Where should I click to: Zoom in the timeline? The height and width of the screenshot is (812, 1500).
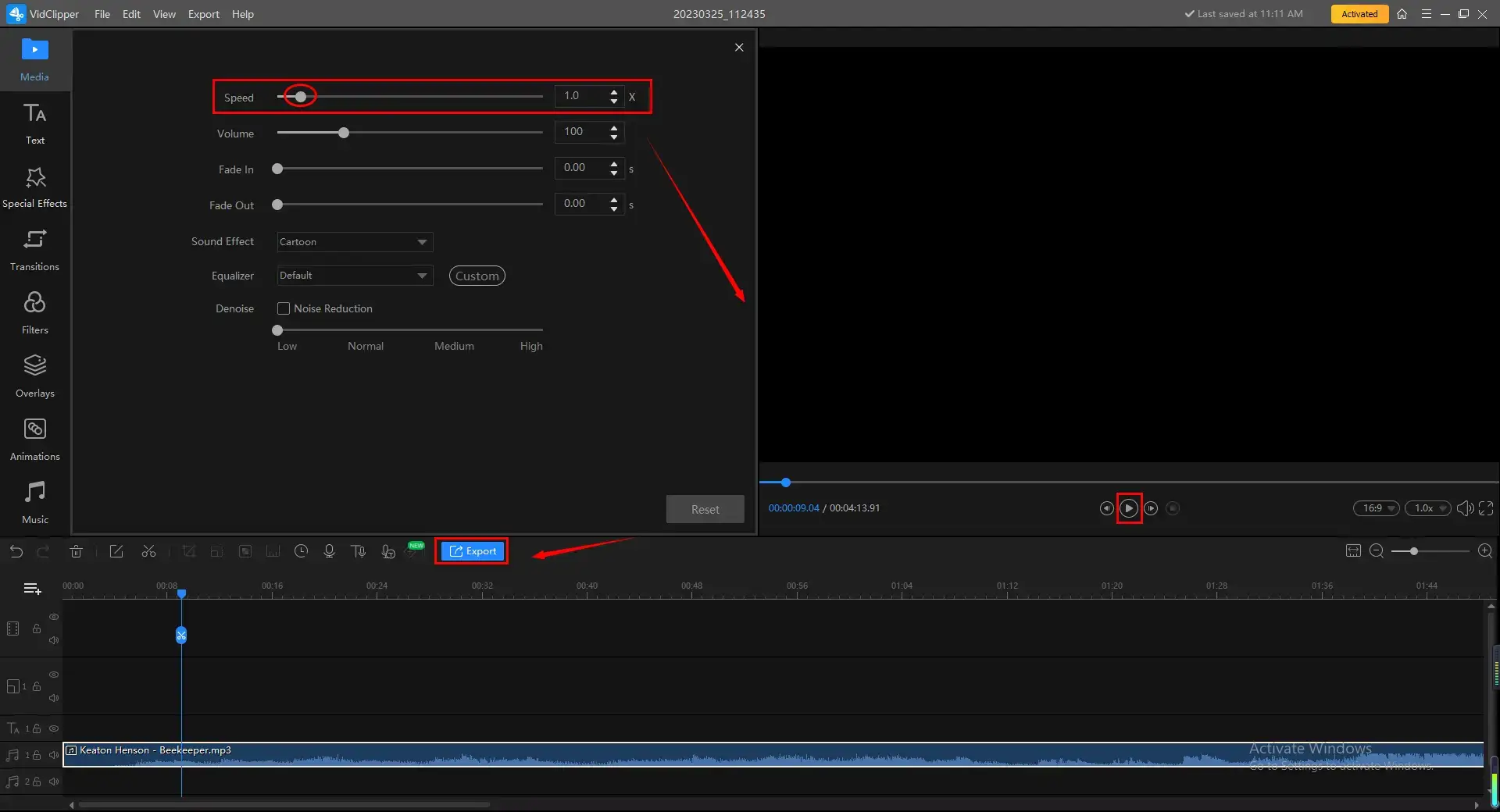pyautogui.click(x=1485, y=551)
